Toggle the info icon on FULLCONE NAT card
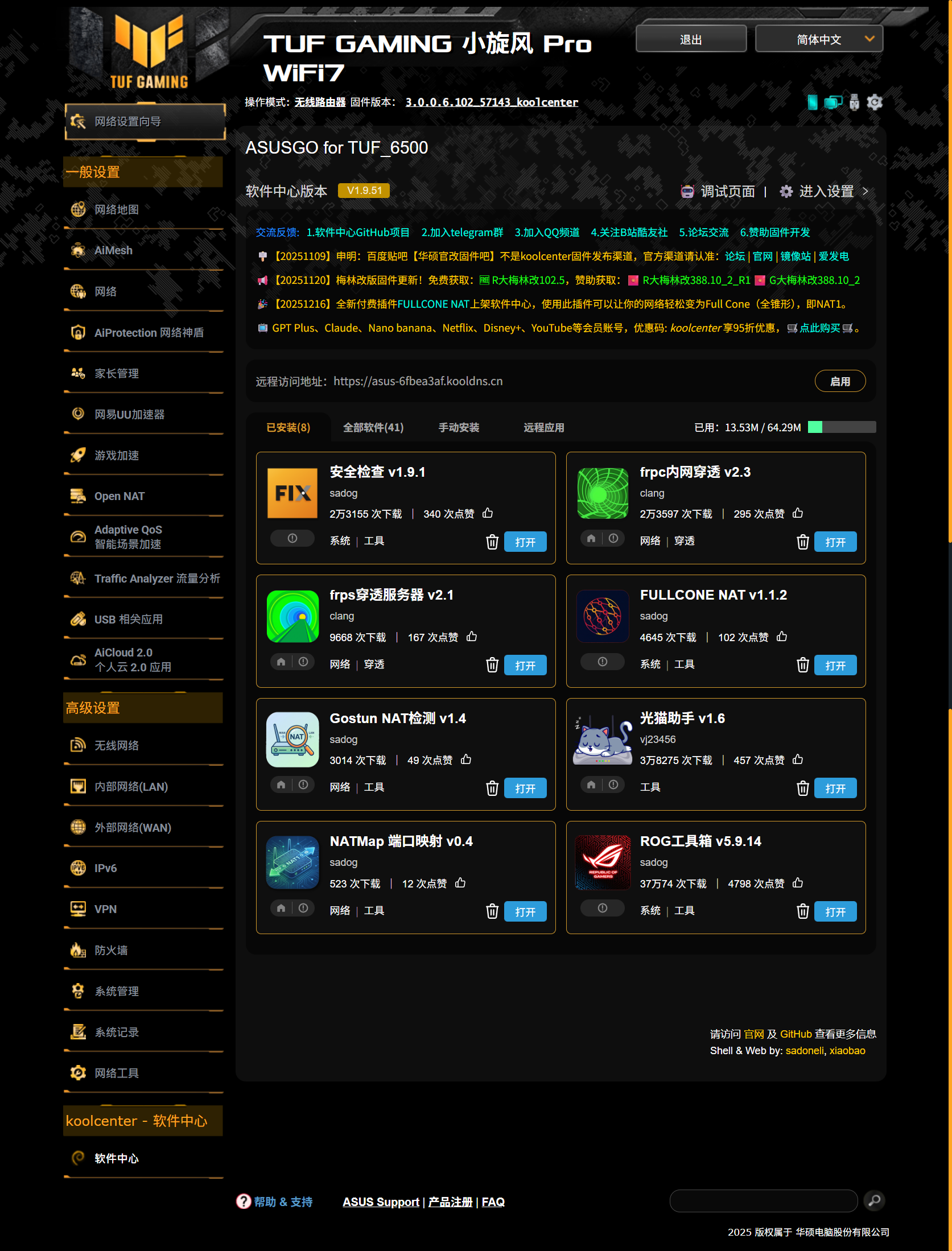 pyautogui.click(x=603, y=662)
